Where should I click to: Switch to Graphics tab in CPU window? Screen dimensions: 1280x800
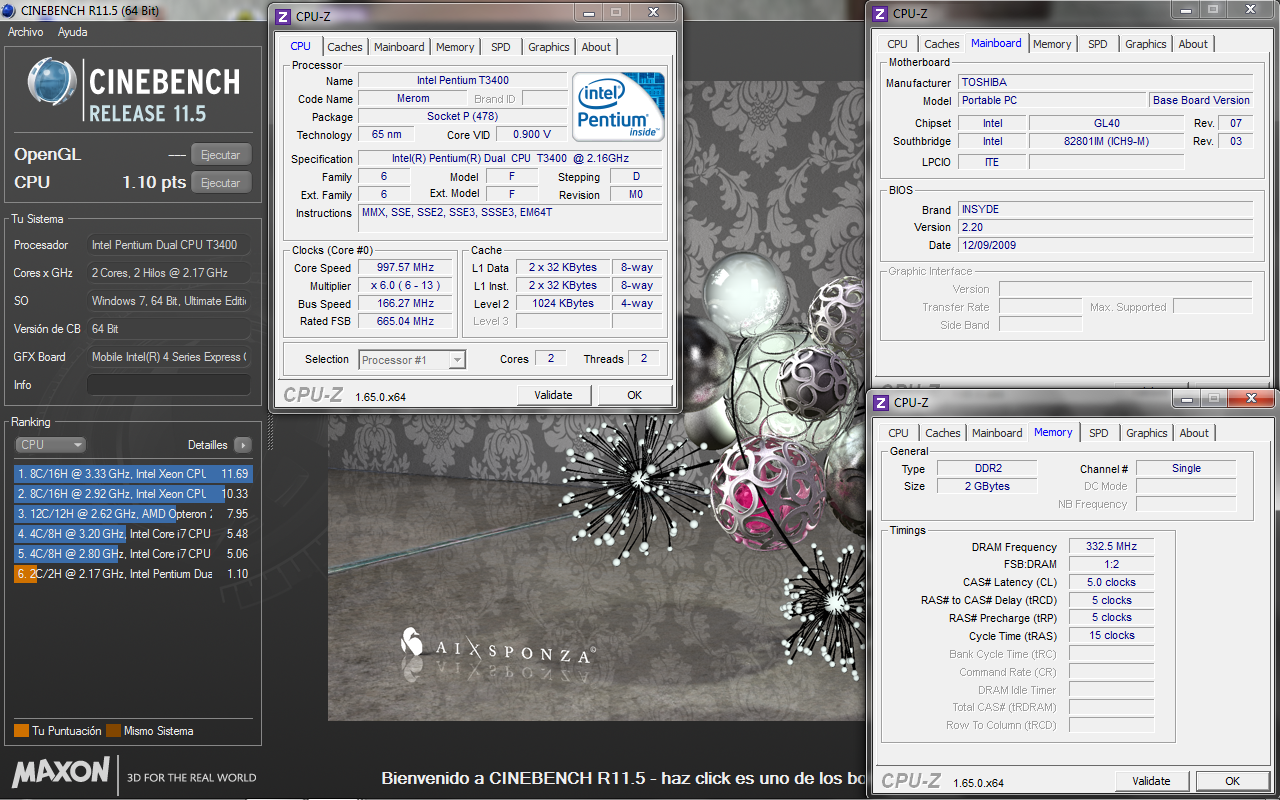coord(549,47)
